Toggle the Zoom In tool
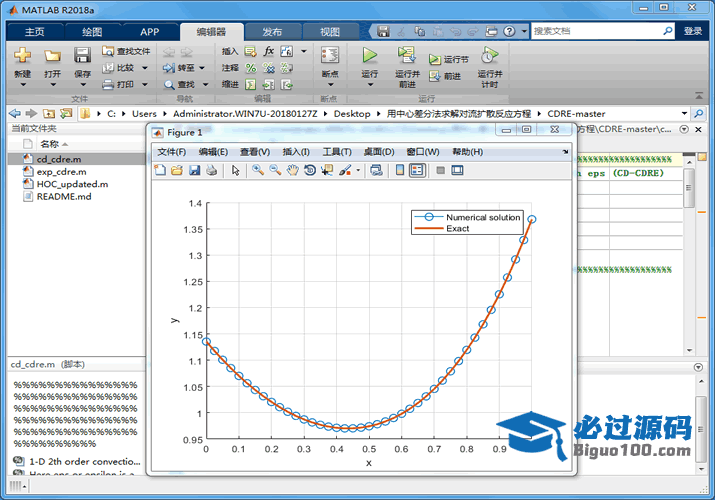Image resolution: width=715 pixels, height=500 pixels. pyautogui.click(x=258, y=170)
